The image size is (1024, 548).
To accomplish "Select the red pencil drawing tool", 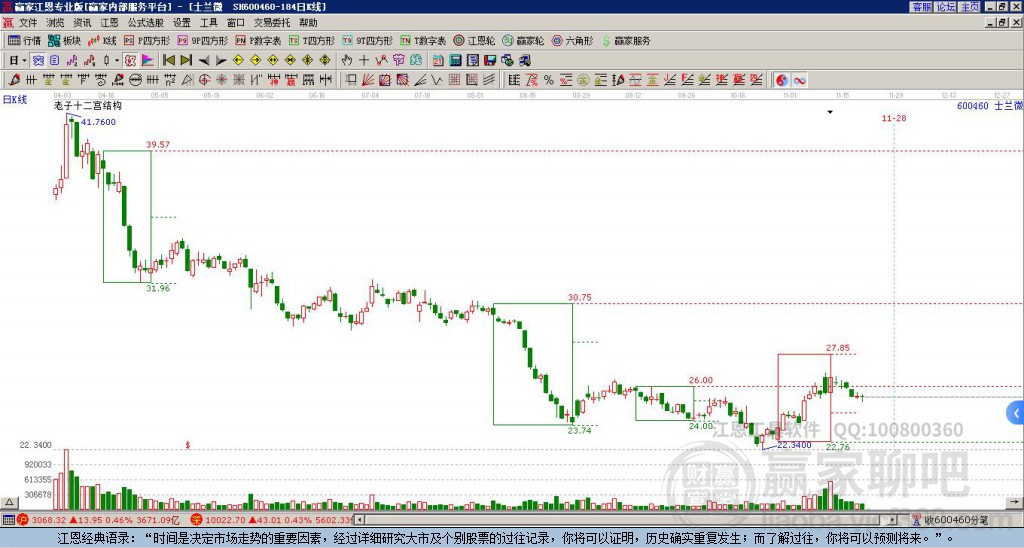I will click(x=14, y=80).
